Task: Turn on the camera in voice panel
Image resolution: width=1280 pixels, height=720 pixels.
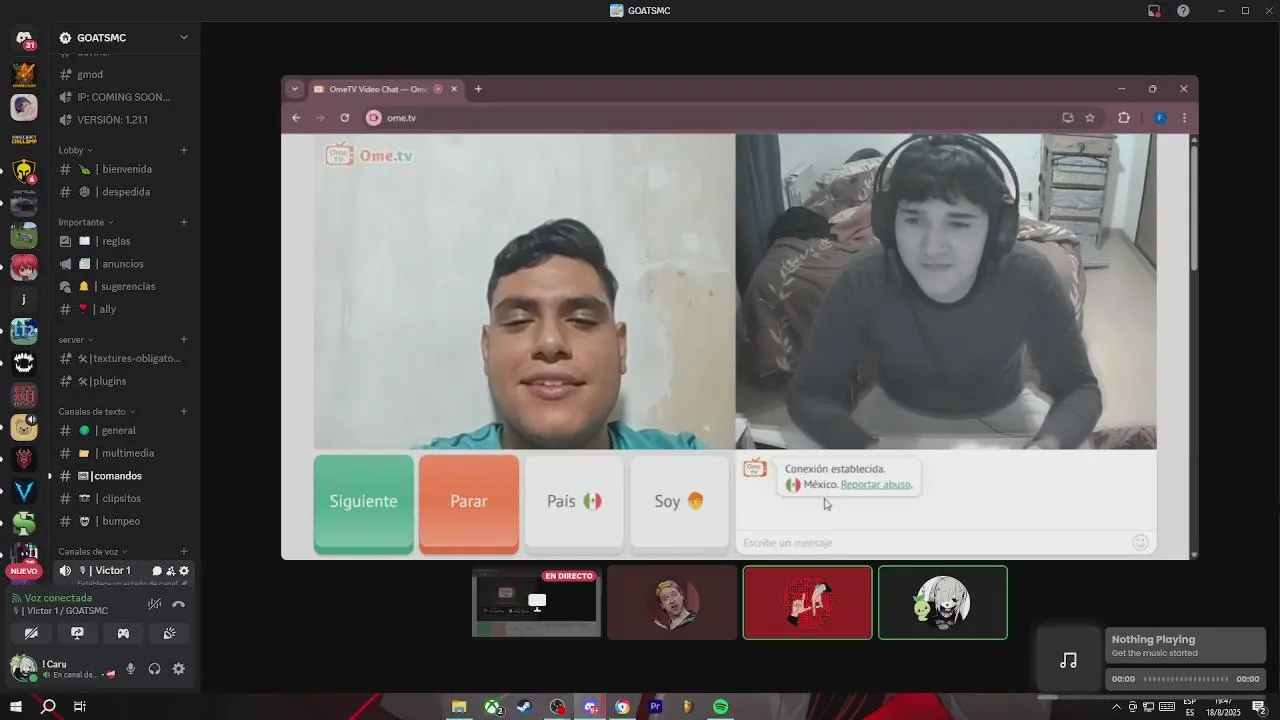Action: (x=31, y=633)
